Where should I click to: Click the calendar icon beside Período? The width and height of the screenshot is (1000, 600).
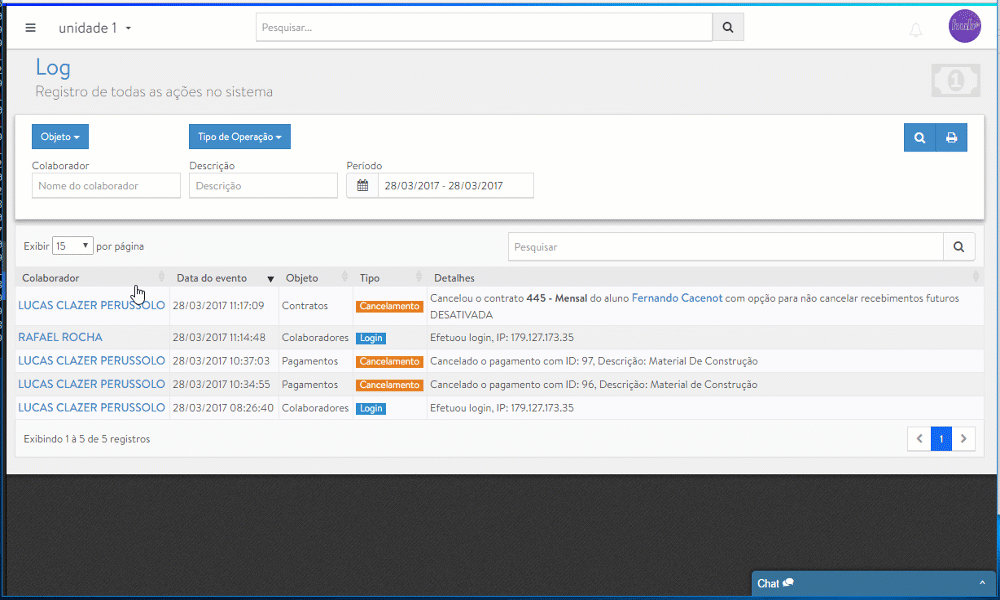(x=363, y=186)
